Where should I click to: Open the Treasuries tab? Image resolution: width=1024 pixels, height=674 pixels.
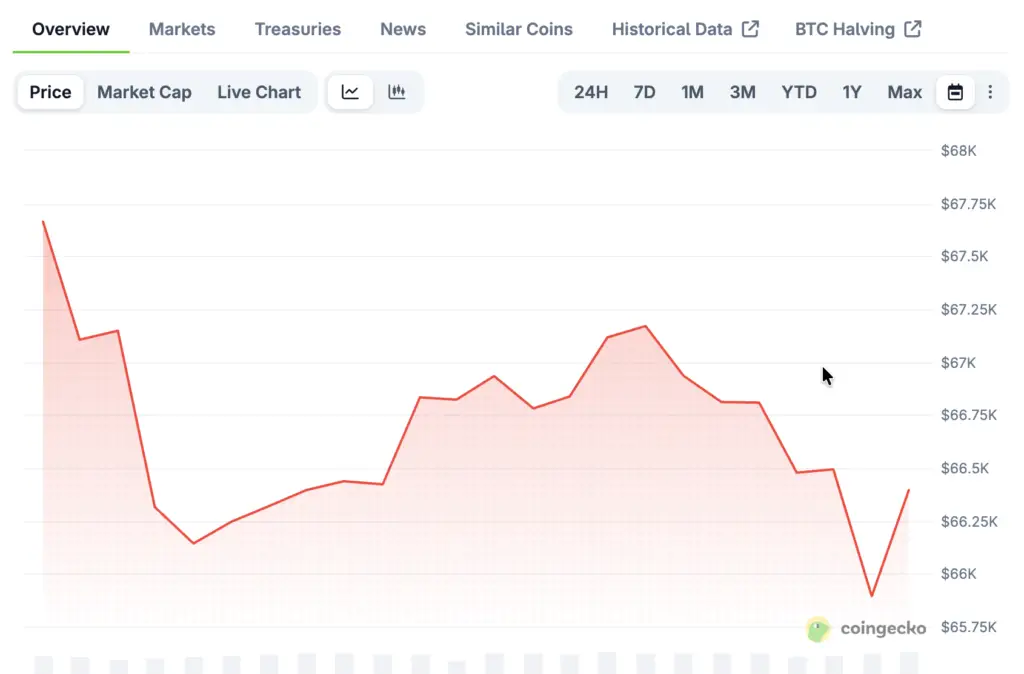pos(298,29)
